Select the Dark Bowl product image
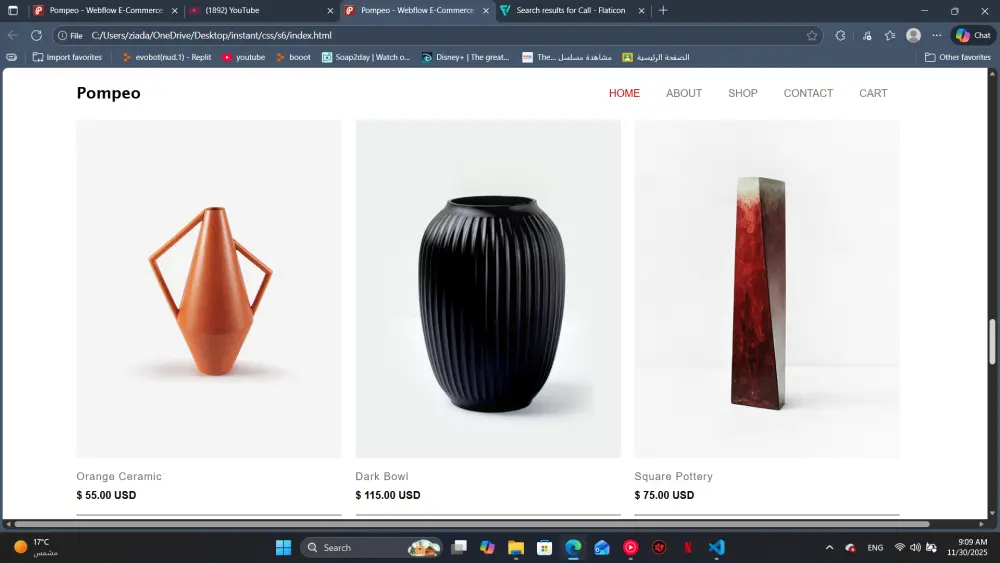 click(488, 288)
